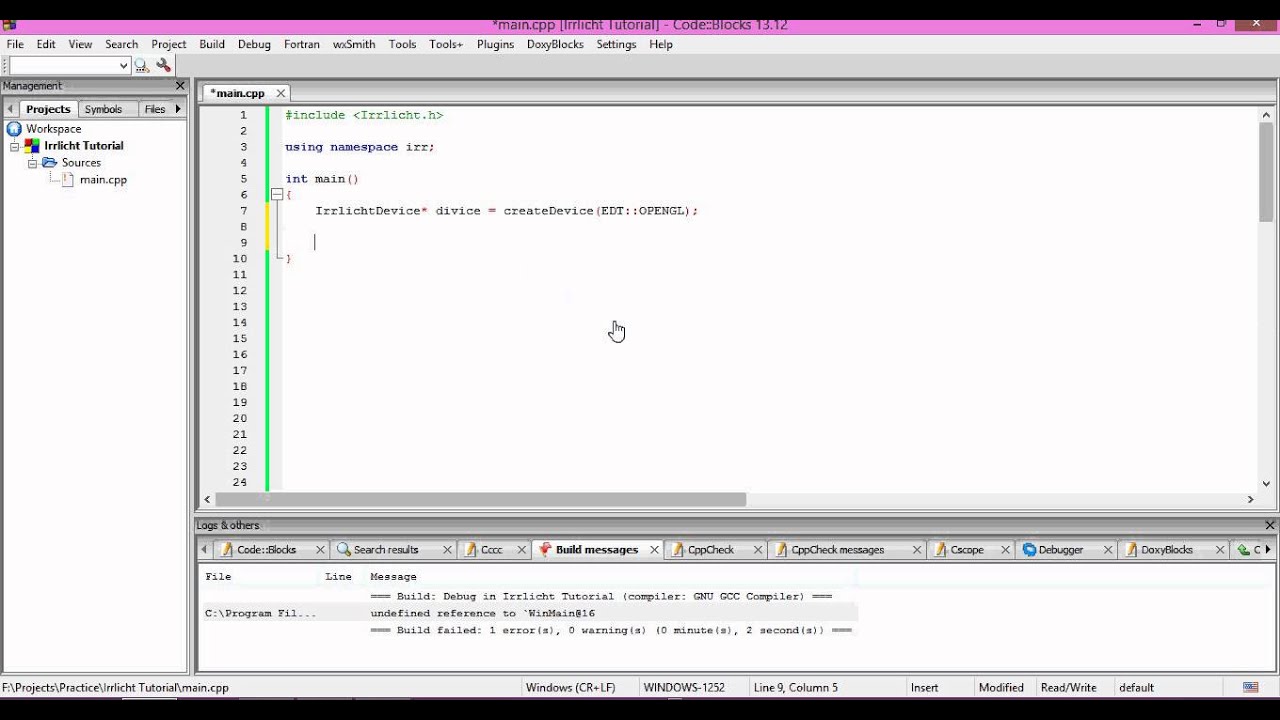Select main.cpp label in project tree

tap(103, 180)
